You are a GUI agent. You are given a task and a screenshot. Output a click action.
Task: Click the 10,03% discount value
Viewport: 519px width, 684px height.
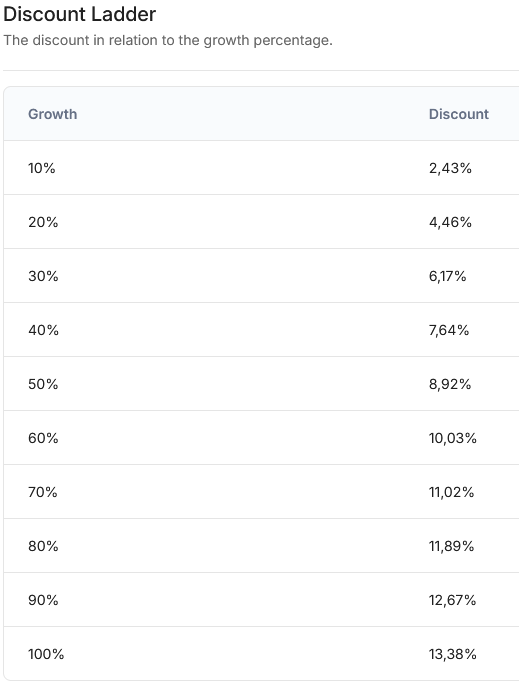[x=453, y=438]
